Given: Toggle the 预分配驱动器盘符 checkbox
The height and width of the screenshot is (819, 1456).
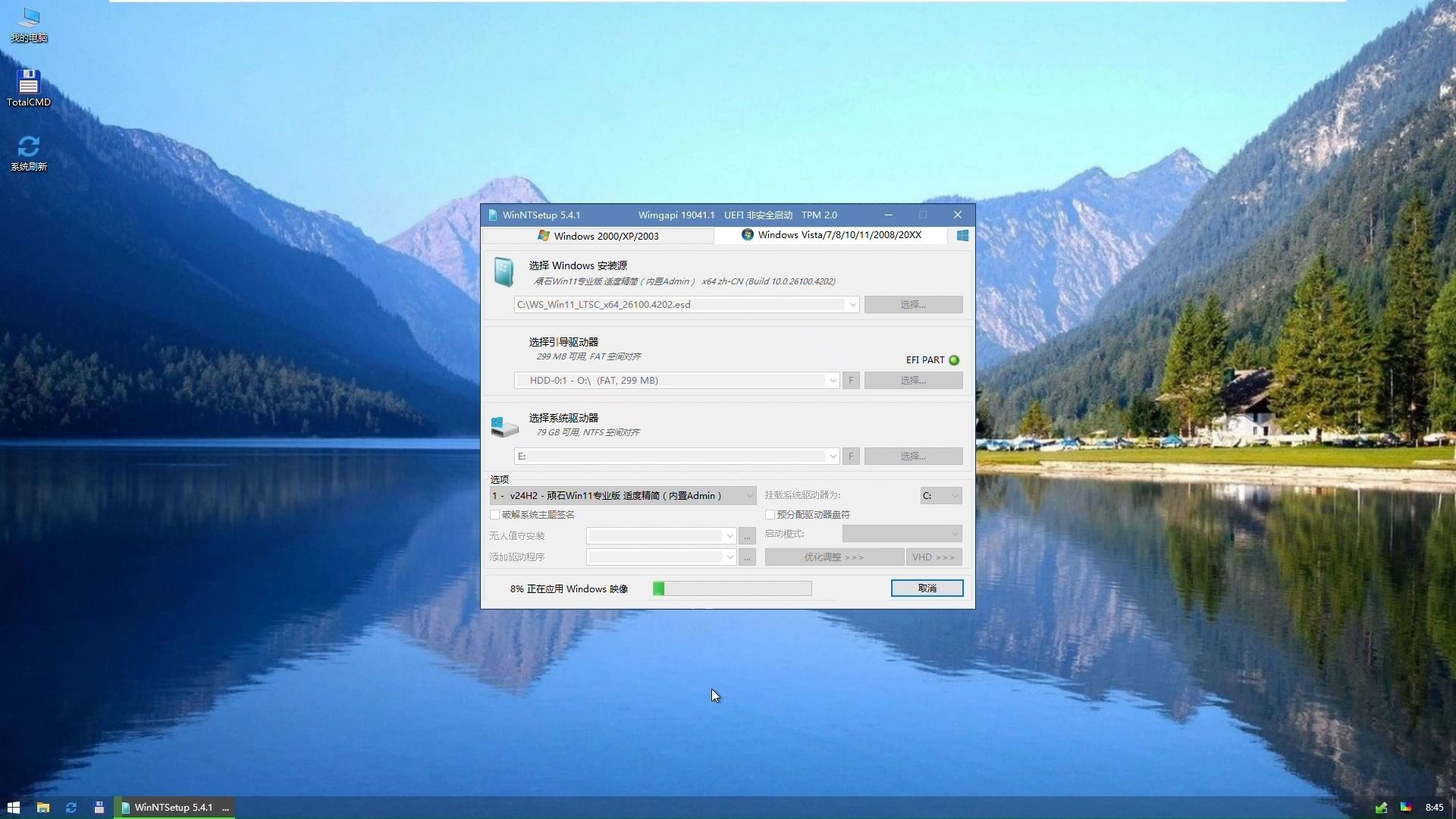Looking at the screenshot, I should (x=770, y=515).
